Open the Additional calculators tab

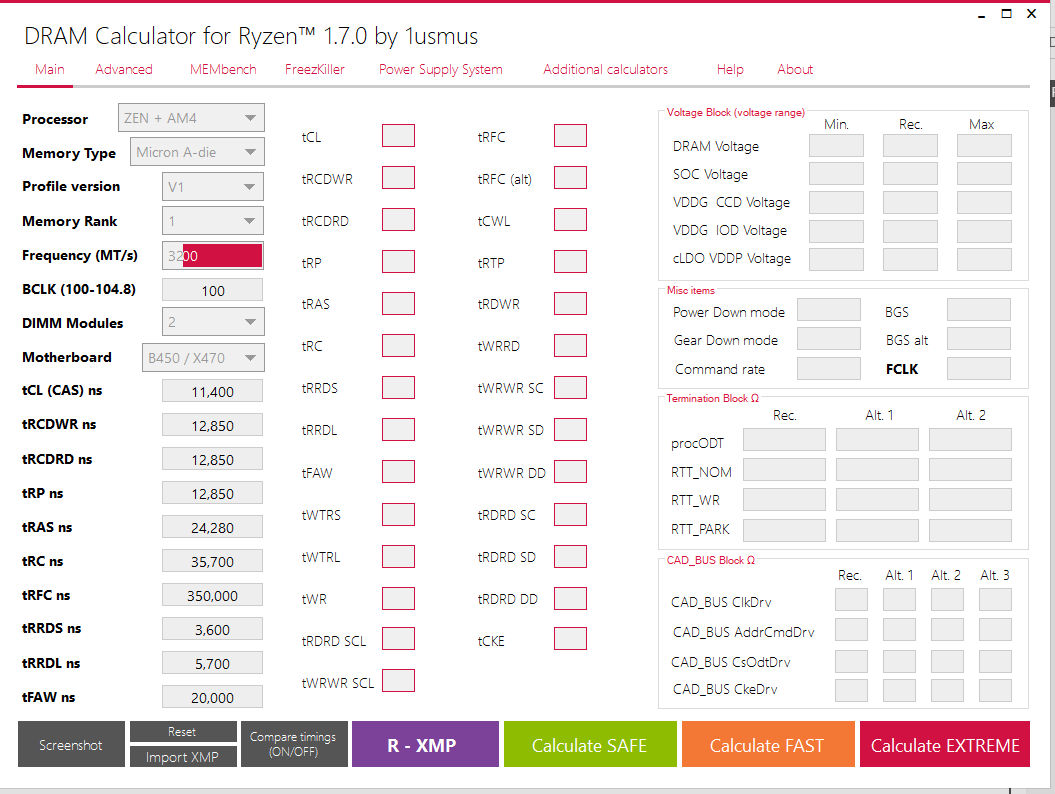[606, 69]
